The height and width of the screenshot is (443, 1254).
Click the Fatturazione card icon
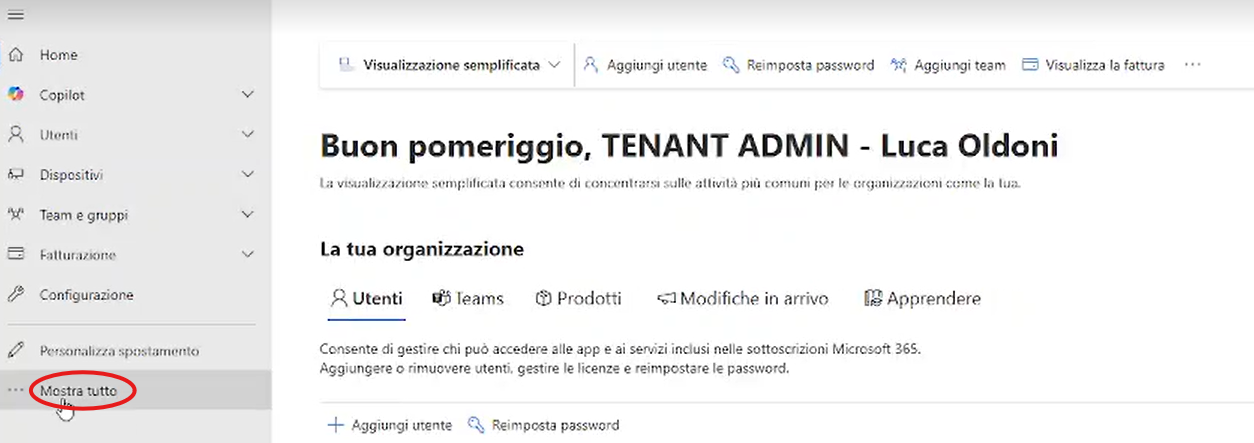[x=16, y=255]
